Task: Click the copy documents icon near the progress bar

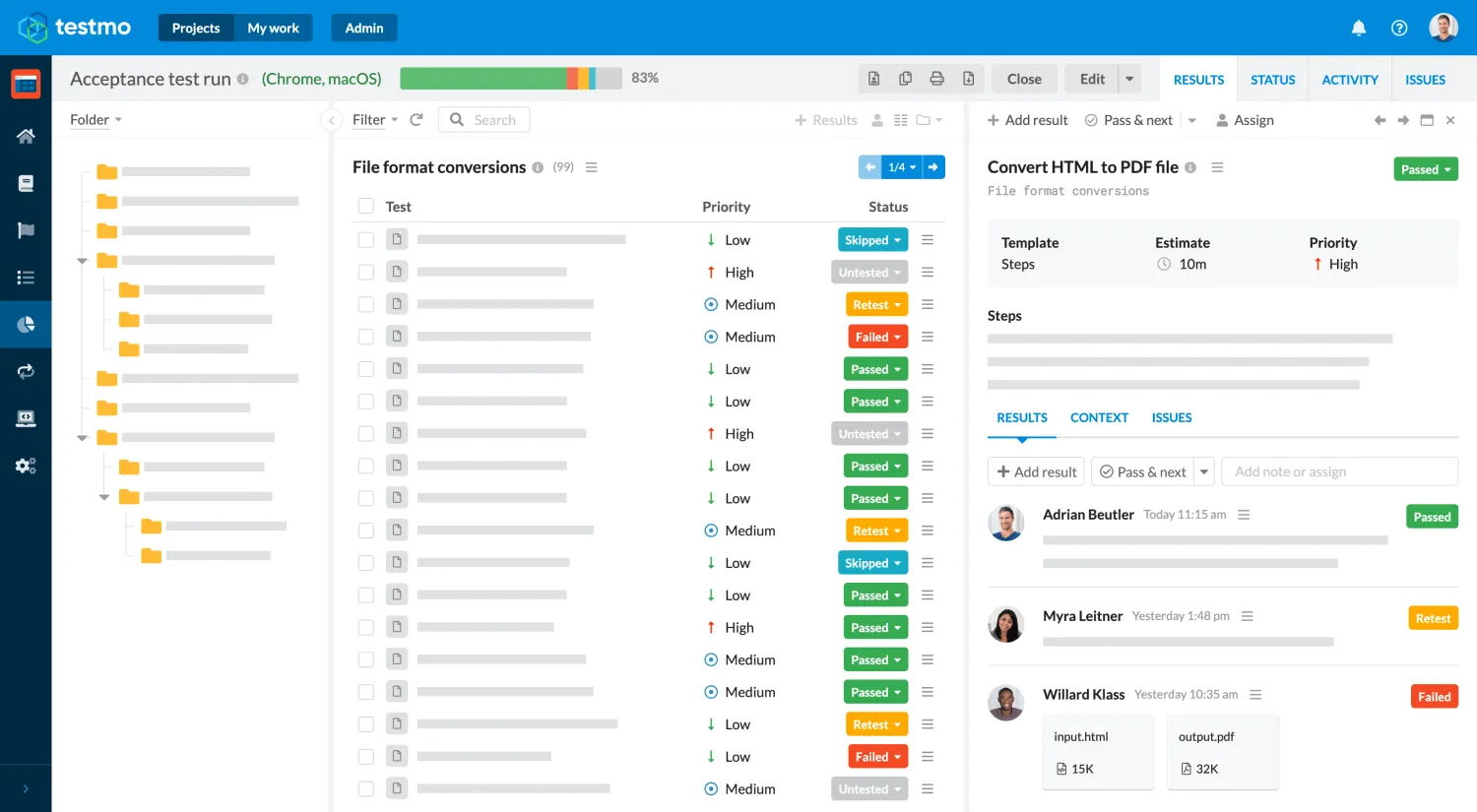Action: pyautogui.click(x=905, y=78)
